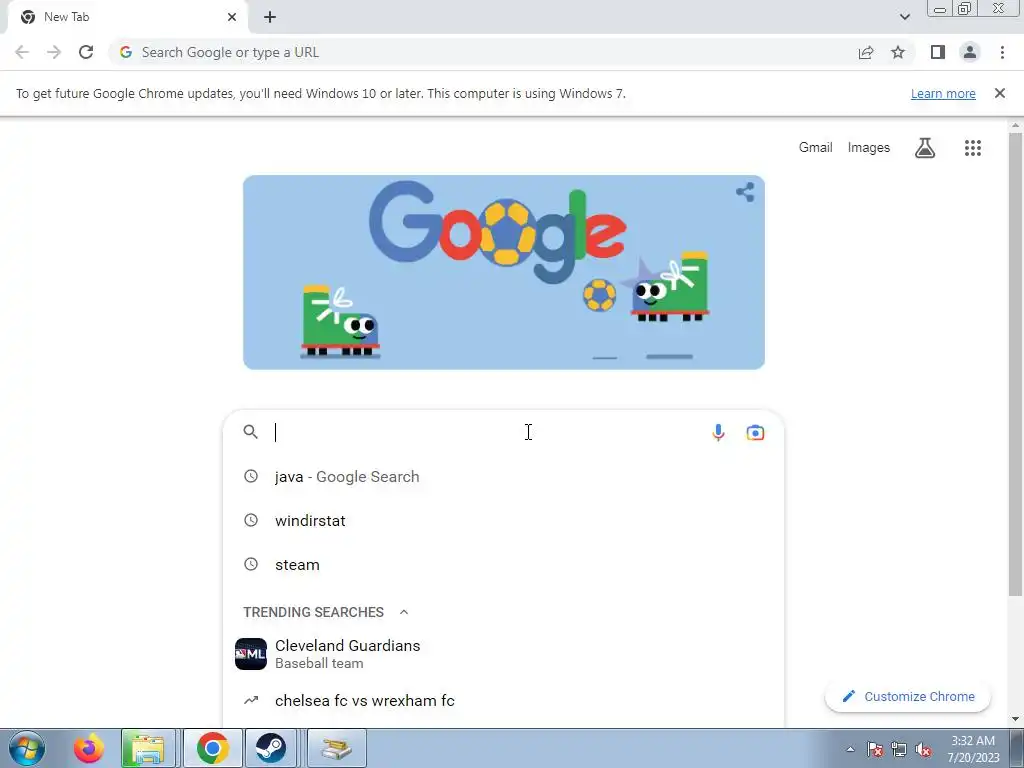The height and width of the screenshot is (768, 1024).
Task: Dismiss the Chrome updates notification bar
Action: coord(1000,93)
